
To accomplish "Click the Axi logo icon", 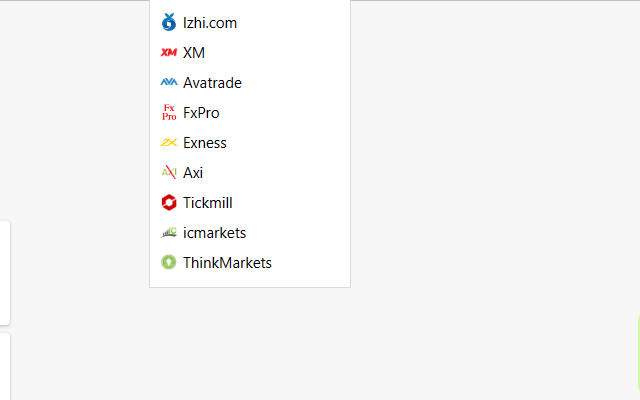I will tap(168, 173).
